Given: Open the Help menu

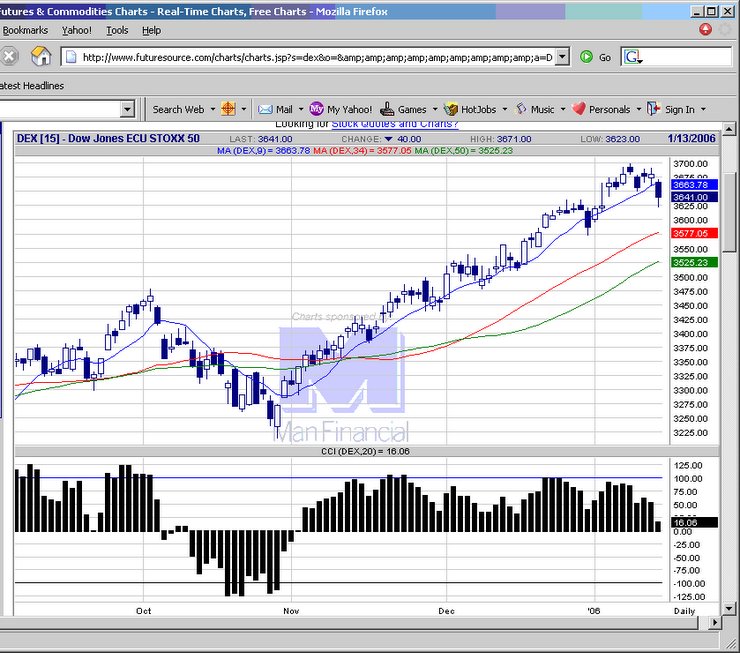Looking at the screenshot, I should click(x=151, y=30).
